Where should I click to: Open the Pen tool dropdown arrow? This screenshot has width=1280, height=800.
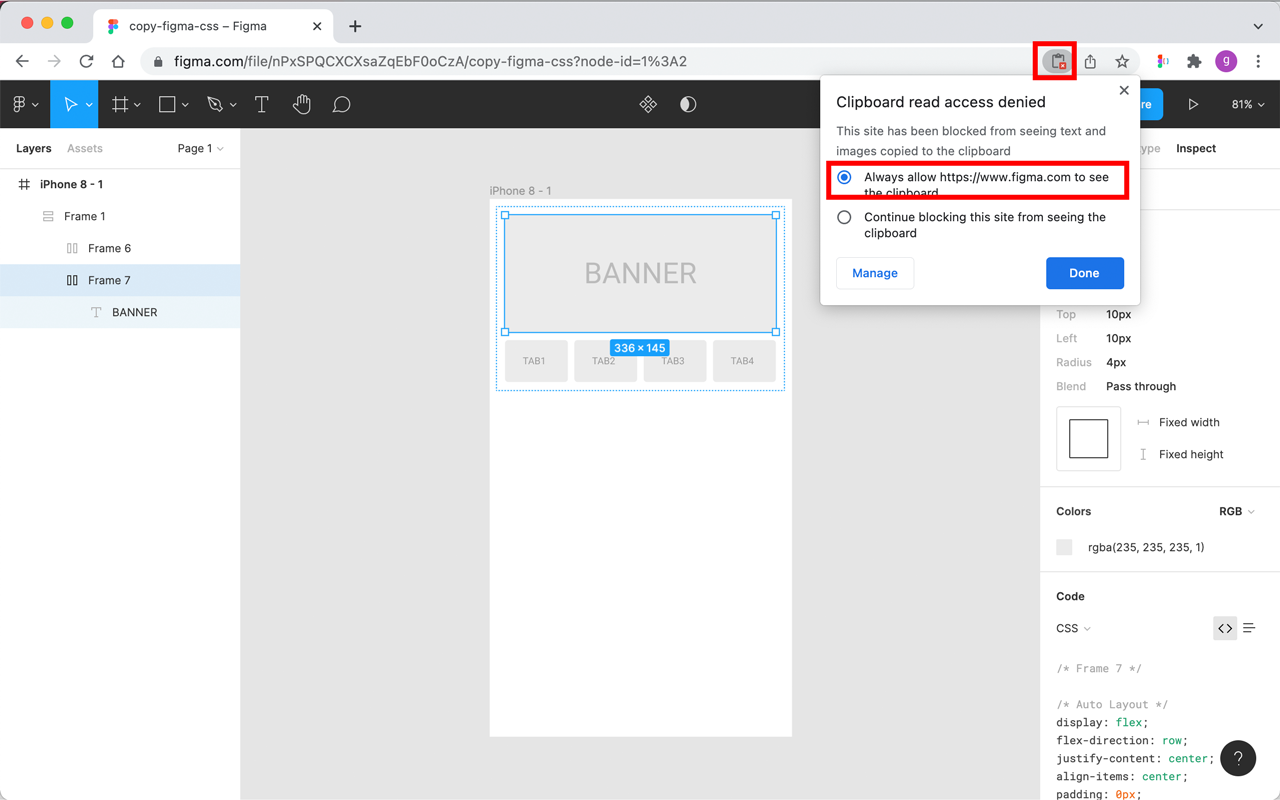pos(233,105)
